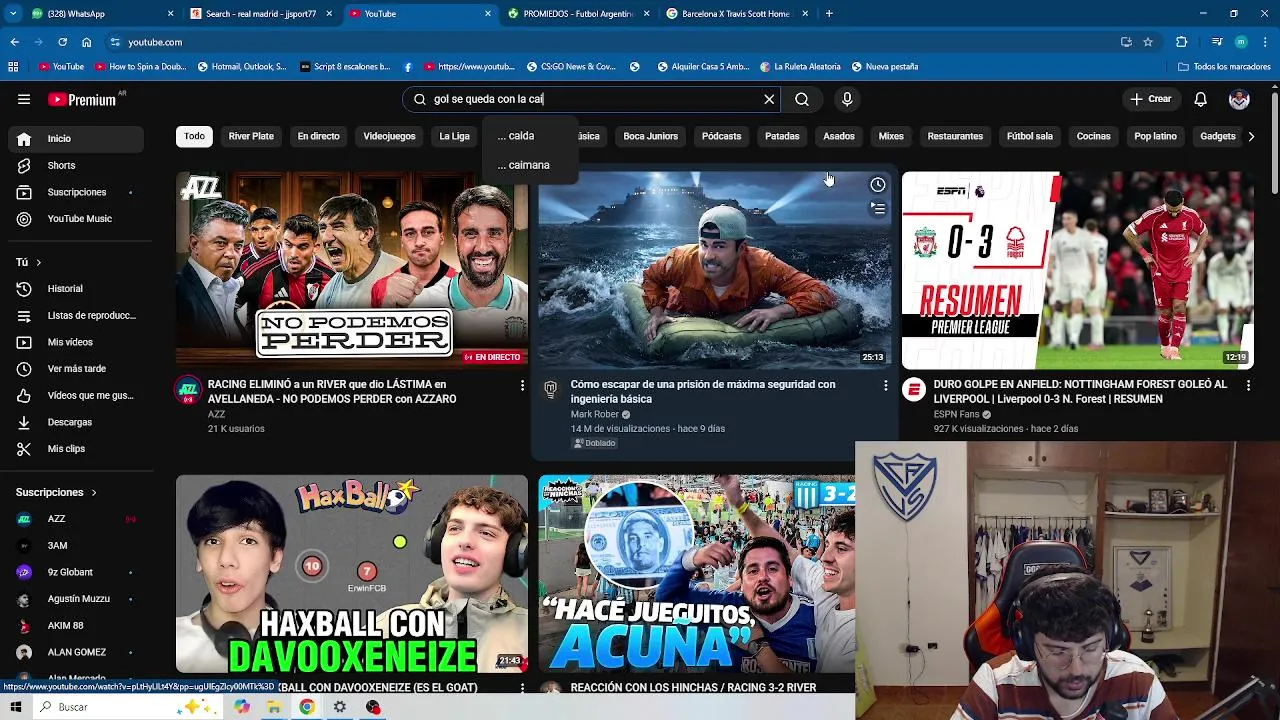Open 3AM subscription in the sidebar

[76, 546]
